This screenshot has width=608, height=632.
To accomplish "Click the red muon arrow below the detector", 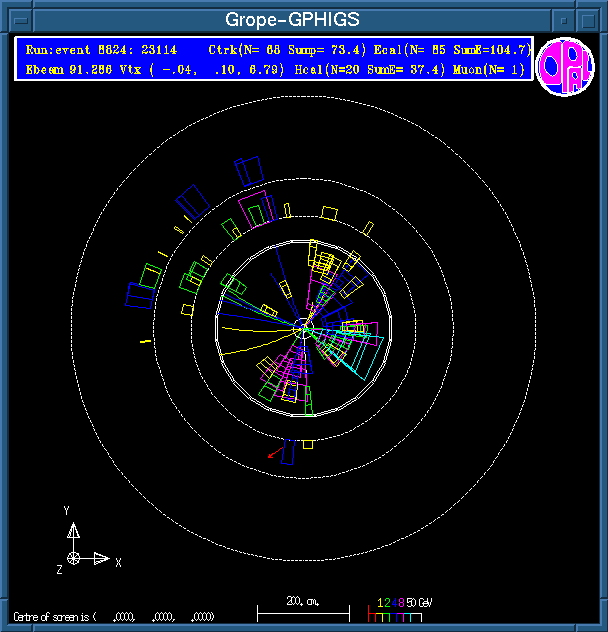I will tap(272, 455).
